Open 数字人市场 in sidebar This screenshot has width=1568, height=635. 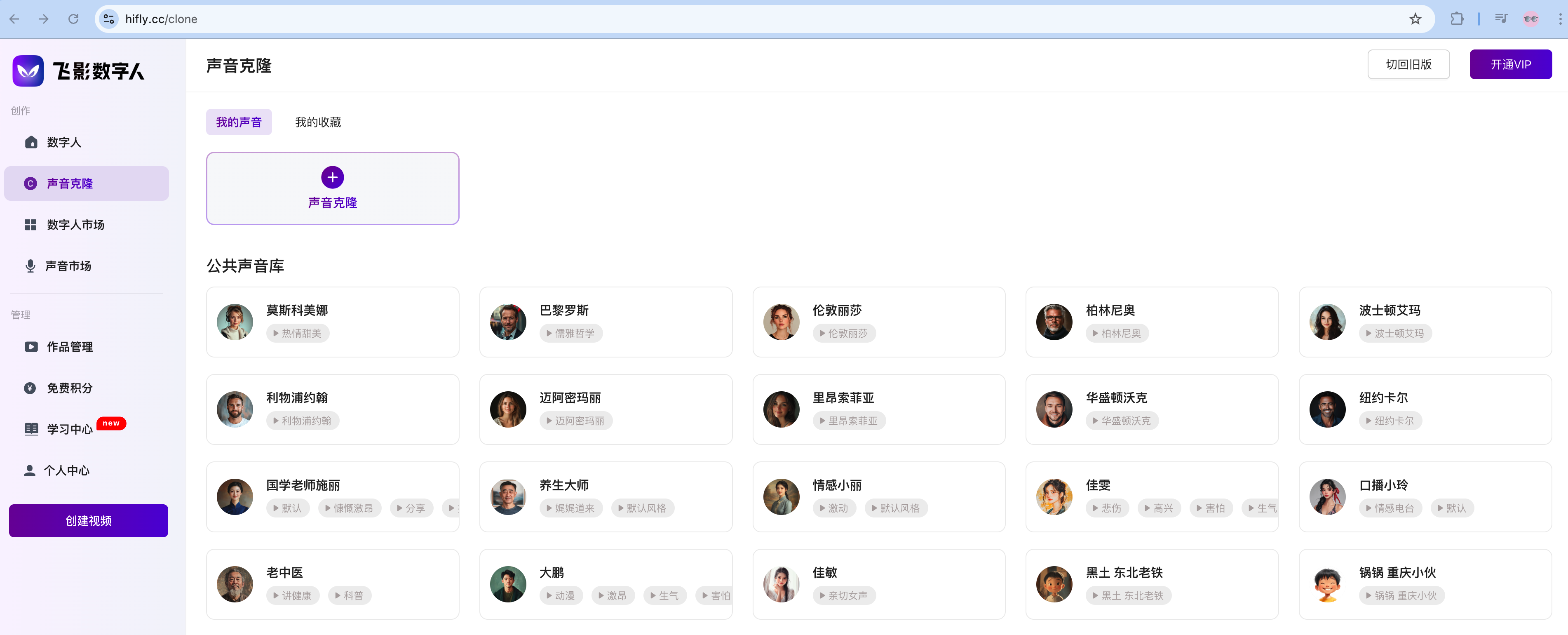point(75,225)
